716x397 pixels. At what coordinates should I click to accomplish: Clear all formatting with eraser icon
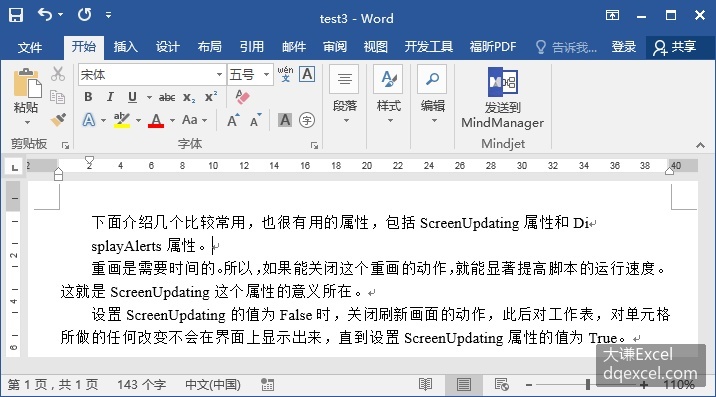pos(242,96)
